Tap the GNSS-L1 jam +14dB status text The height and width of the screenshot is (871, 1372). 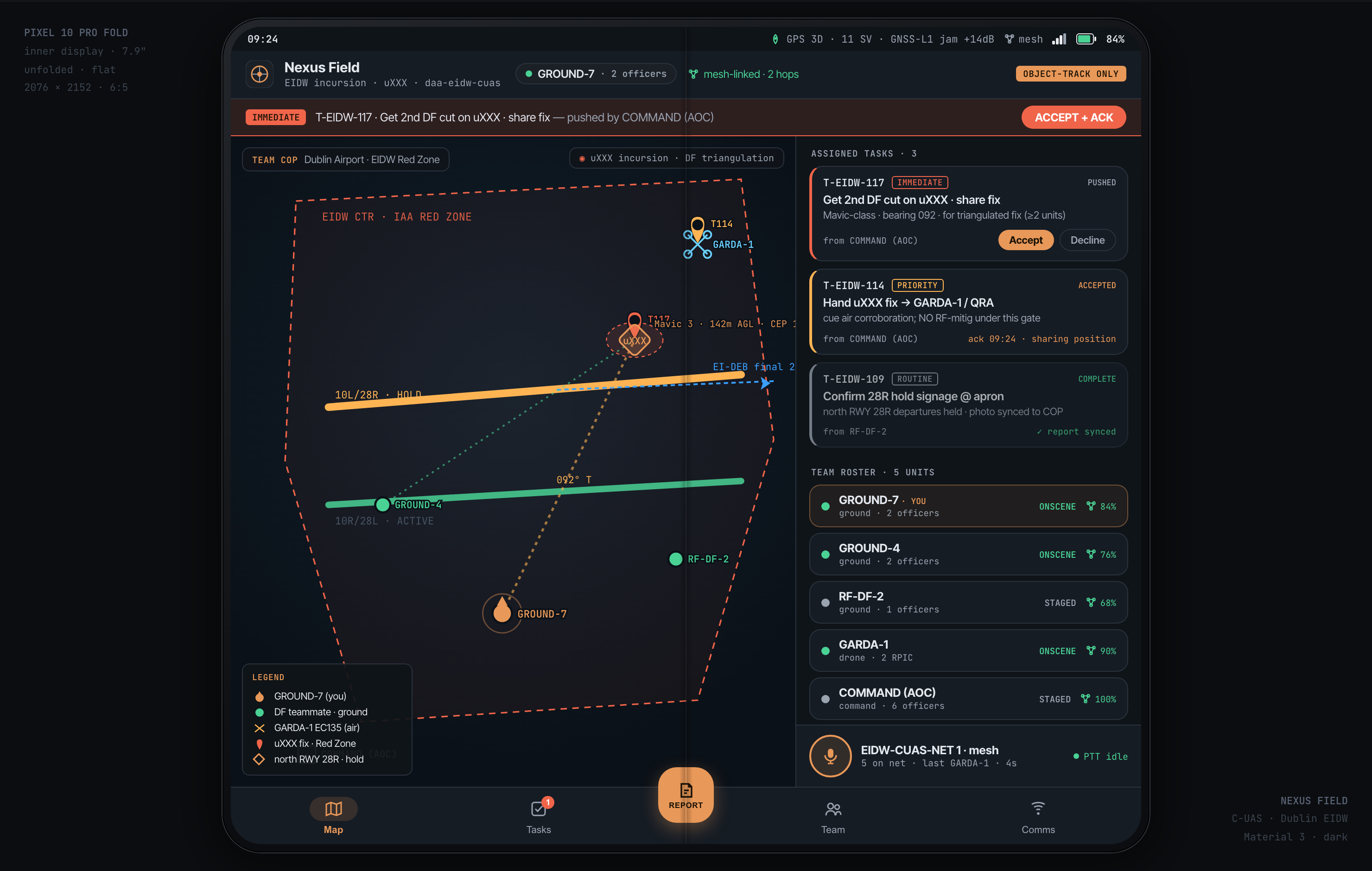942,39
